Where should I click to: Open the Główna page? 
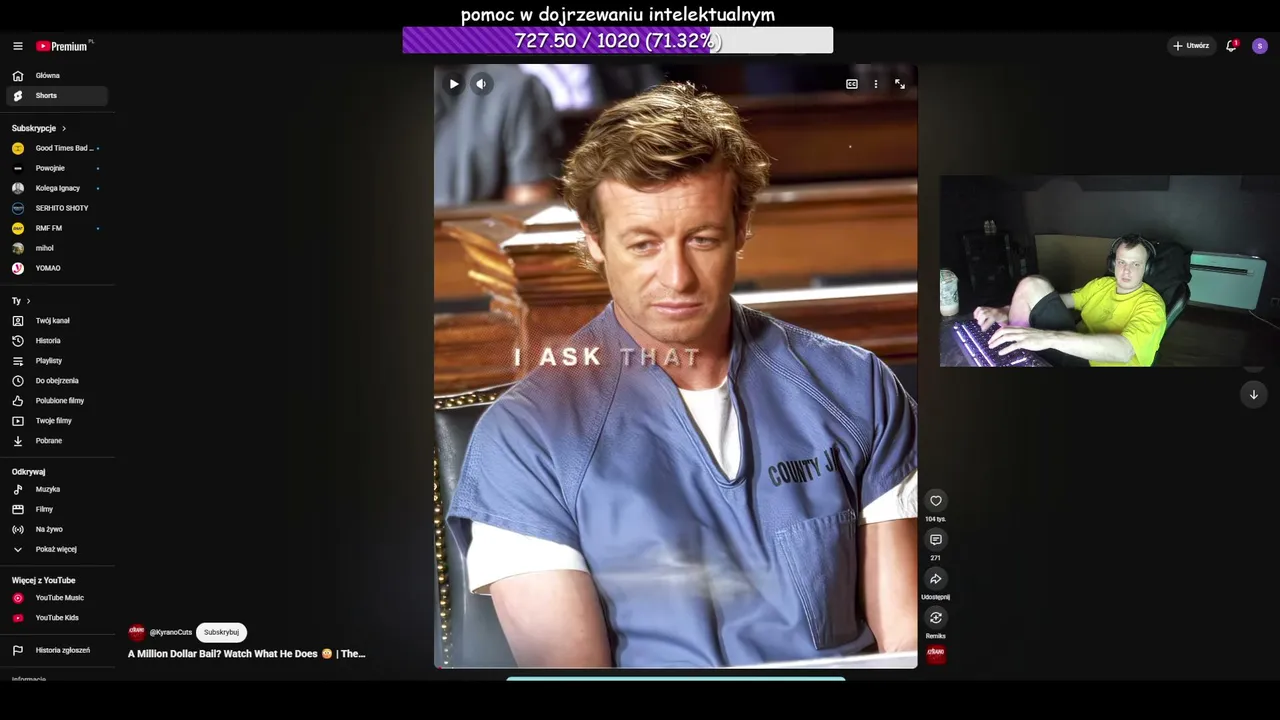57,76
